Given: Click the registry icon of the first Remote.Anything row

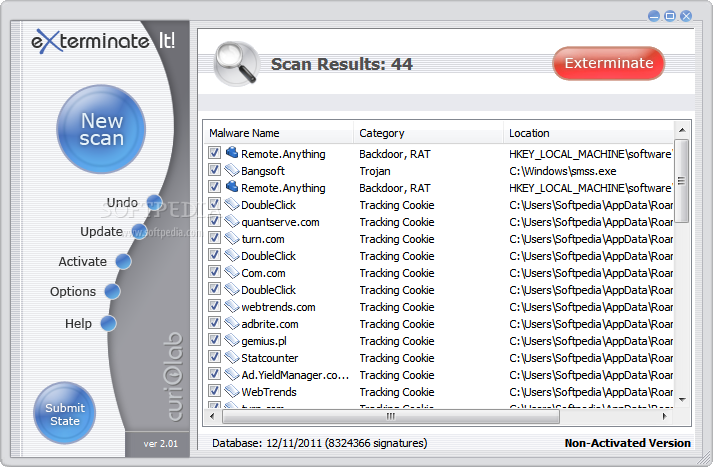Looking at the screenshot, I should (x=232, y=152).
